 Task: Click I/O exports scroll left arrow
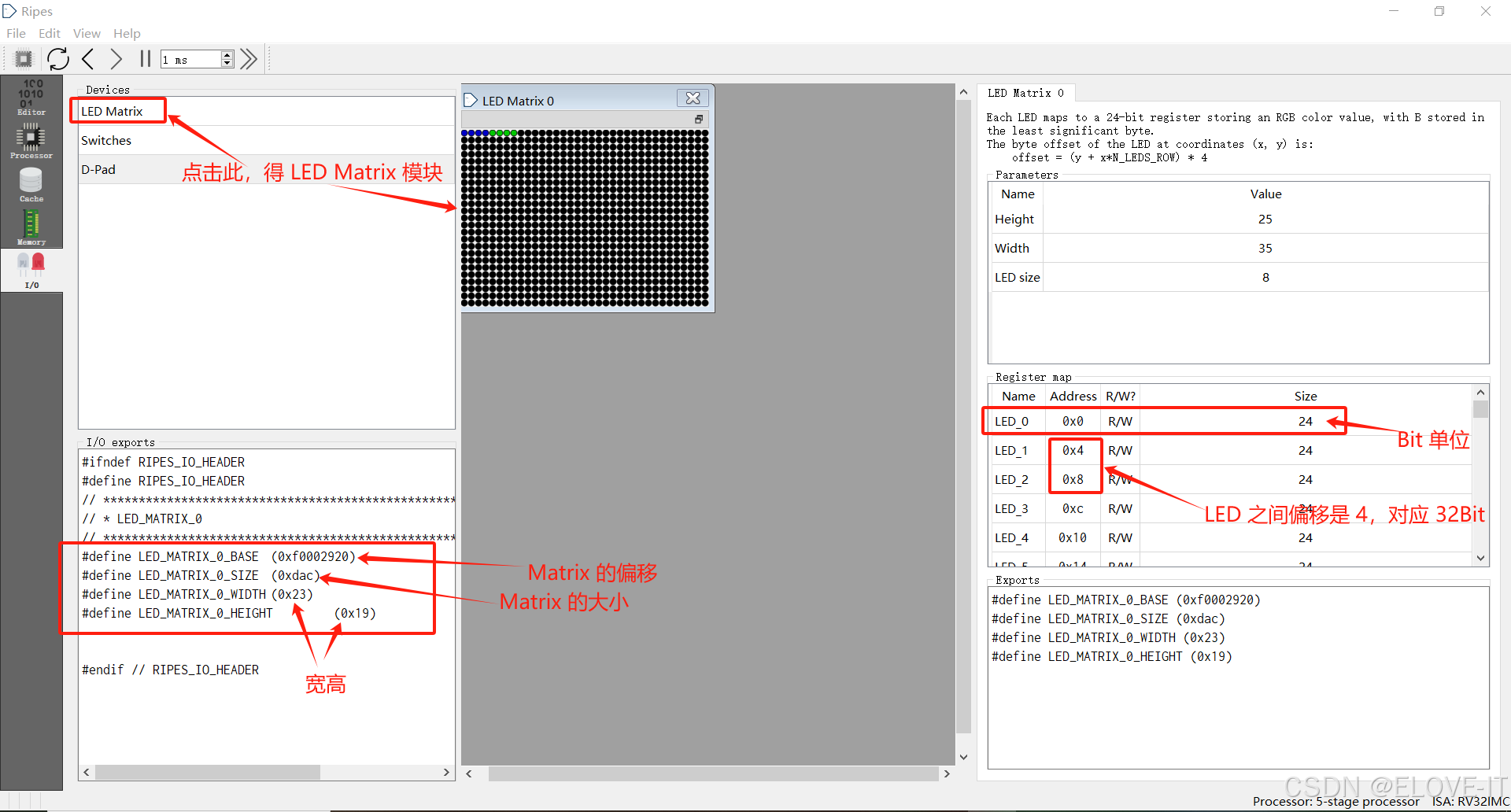(x=87, y=773)
